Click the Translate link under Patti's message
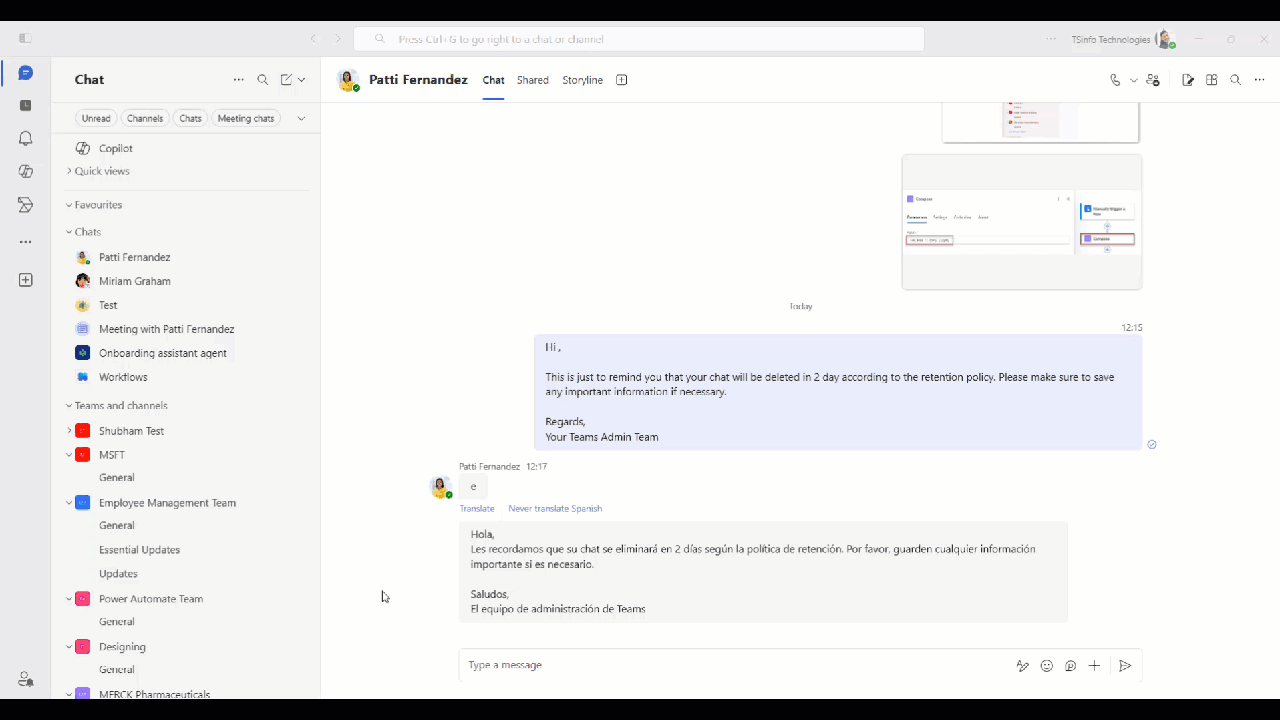1280x720 pixels. click(477, 508)
